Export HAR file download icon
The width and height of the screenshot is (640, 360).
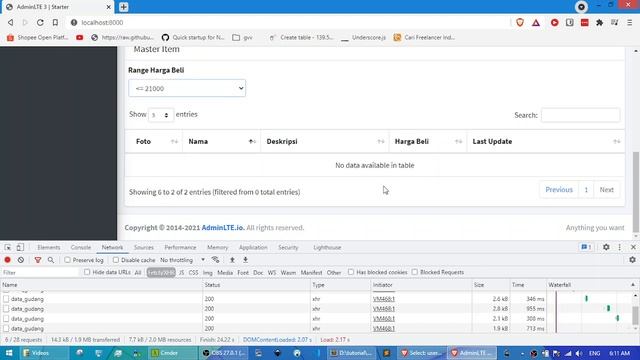pos(245,260)
